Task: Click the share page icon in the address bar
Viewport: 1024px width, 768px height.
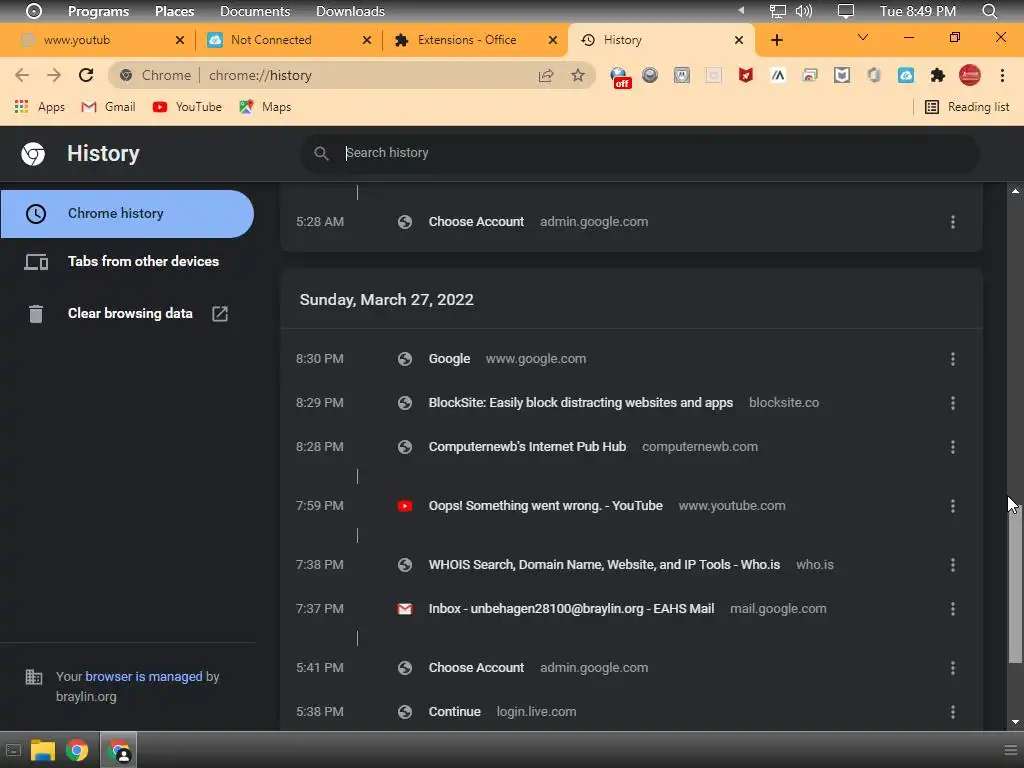Action: [546, 75]
